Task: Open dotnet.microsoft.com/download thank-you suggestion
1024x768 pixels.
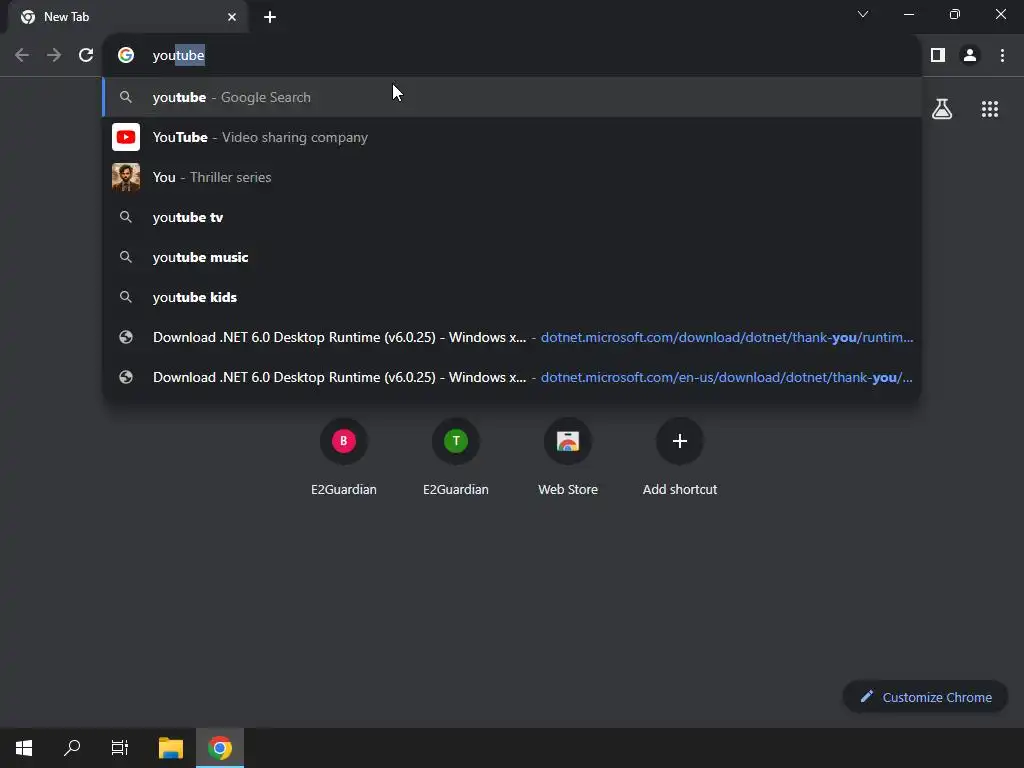Action: (x=512, y=337)
